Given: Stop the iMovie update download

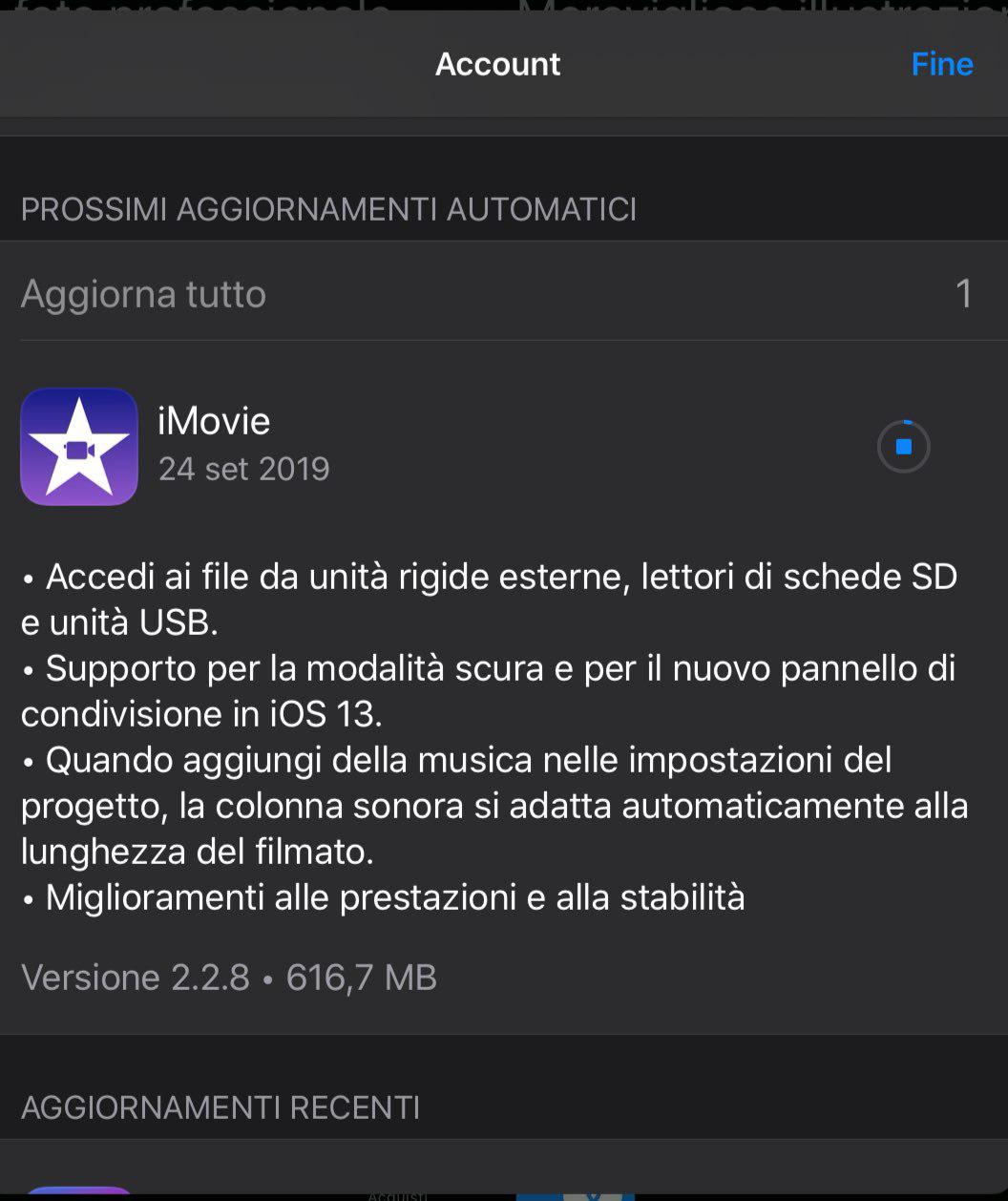Looking at the screenshot, I should click(904, 447).
